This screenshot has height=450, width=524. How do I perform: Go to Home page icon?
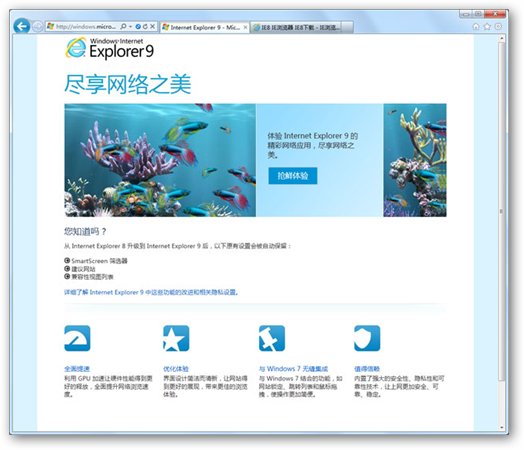(476, 26)
